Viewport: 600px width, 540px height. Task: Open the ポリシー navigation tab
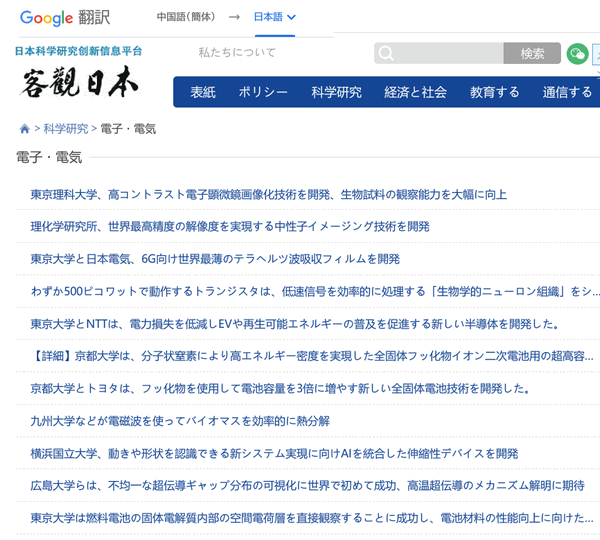point(263,92)
